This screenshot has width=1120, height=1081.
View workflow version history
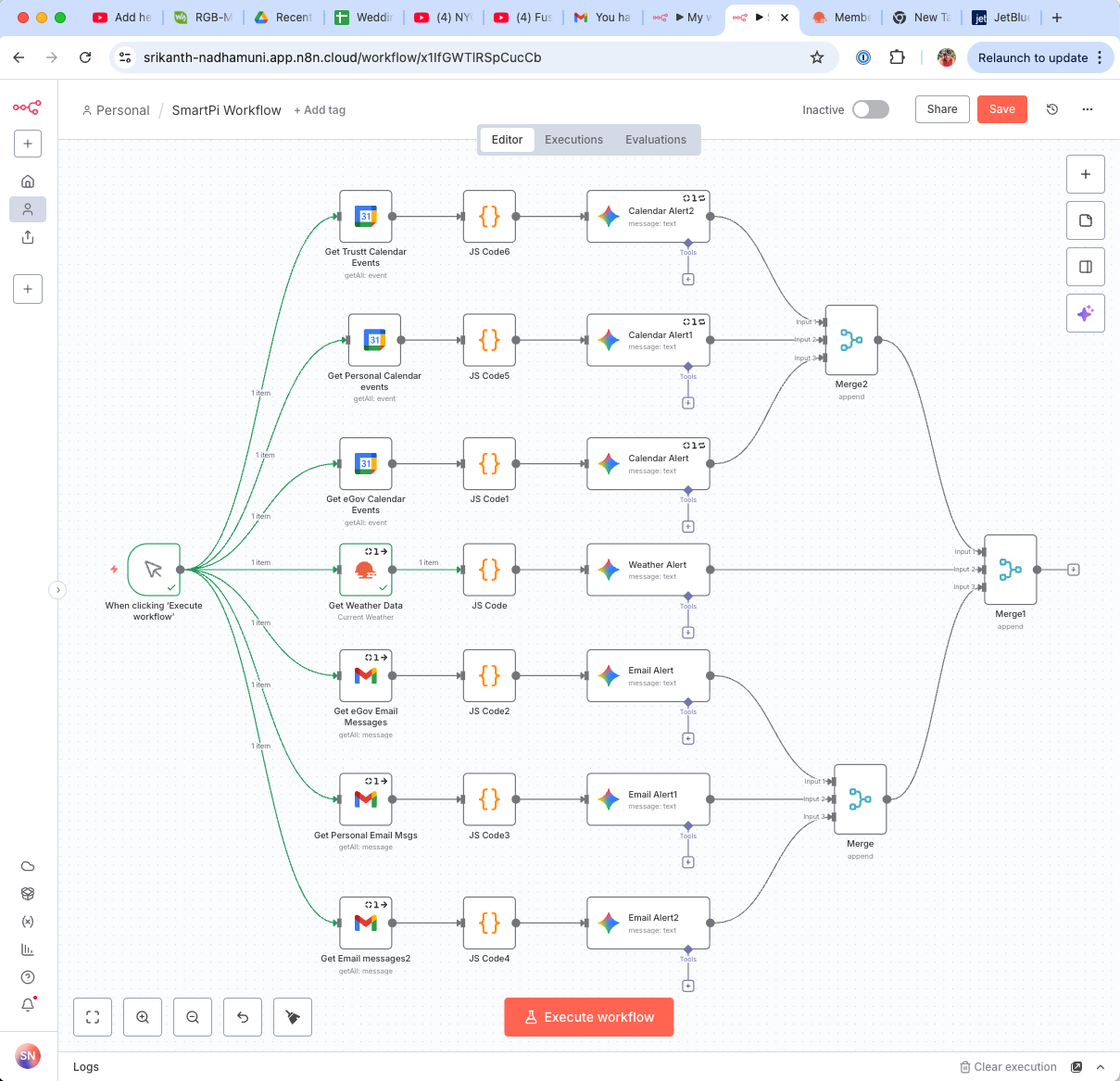(x=1051, y=109)
